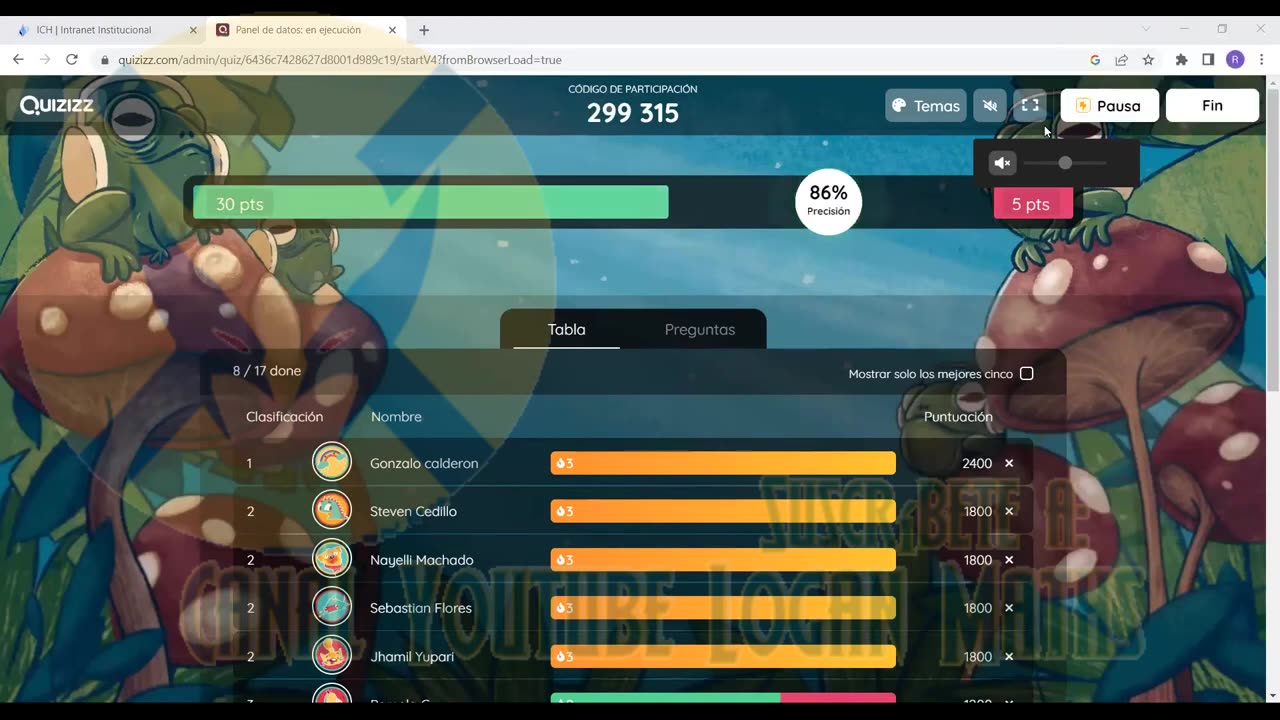Open a new browser tab

tap(424, 30)
